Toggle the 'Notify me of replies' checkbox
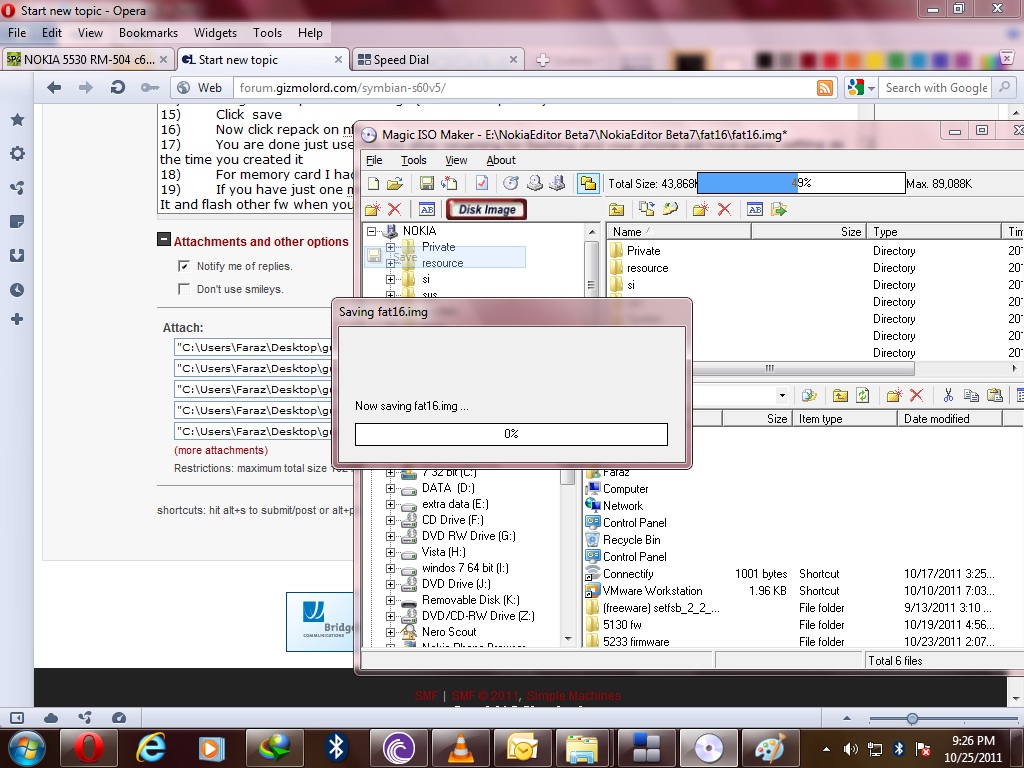Screen dimensions: 1024x768 click(184, 266)
